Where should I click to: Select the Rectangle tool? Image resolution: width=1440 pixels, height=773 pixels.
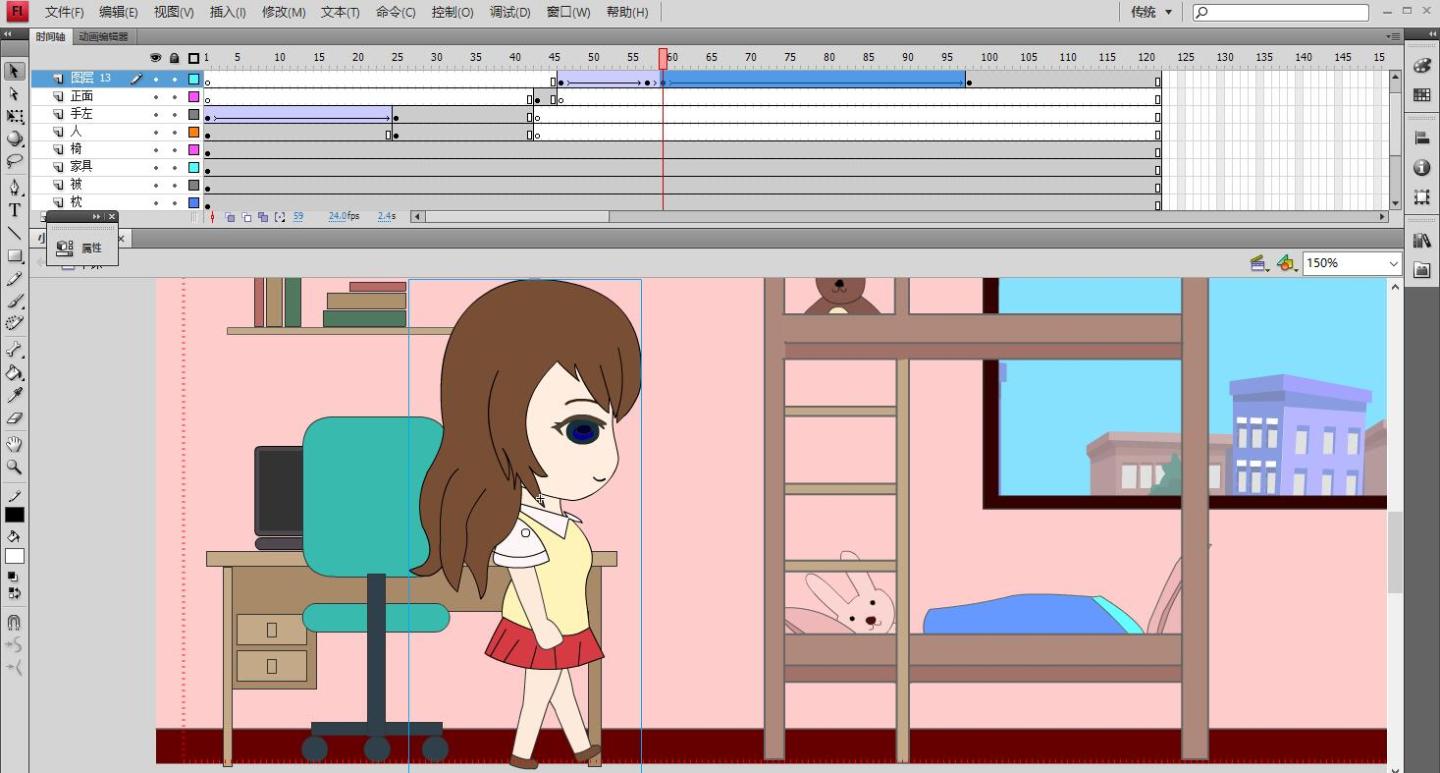pos(14,256)
